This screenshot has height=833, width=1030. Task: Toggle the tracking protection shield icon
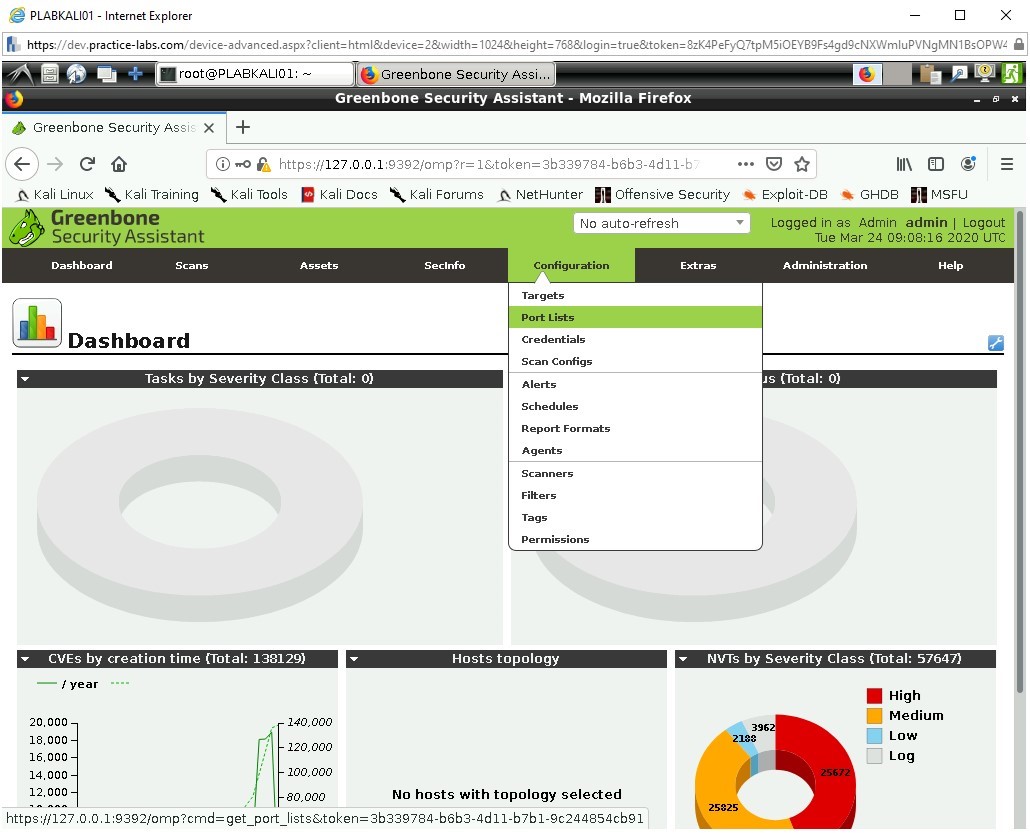pos(773,164)
